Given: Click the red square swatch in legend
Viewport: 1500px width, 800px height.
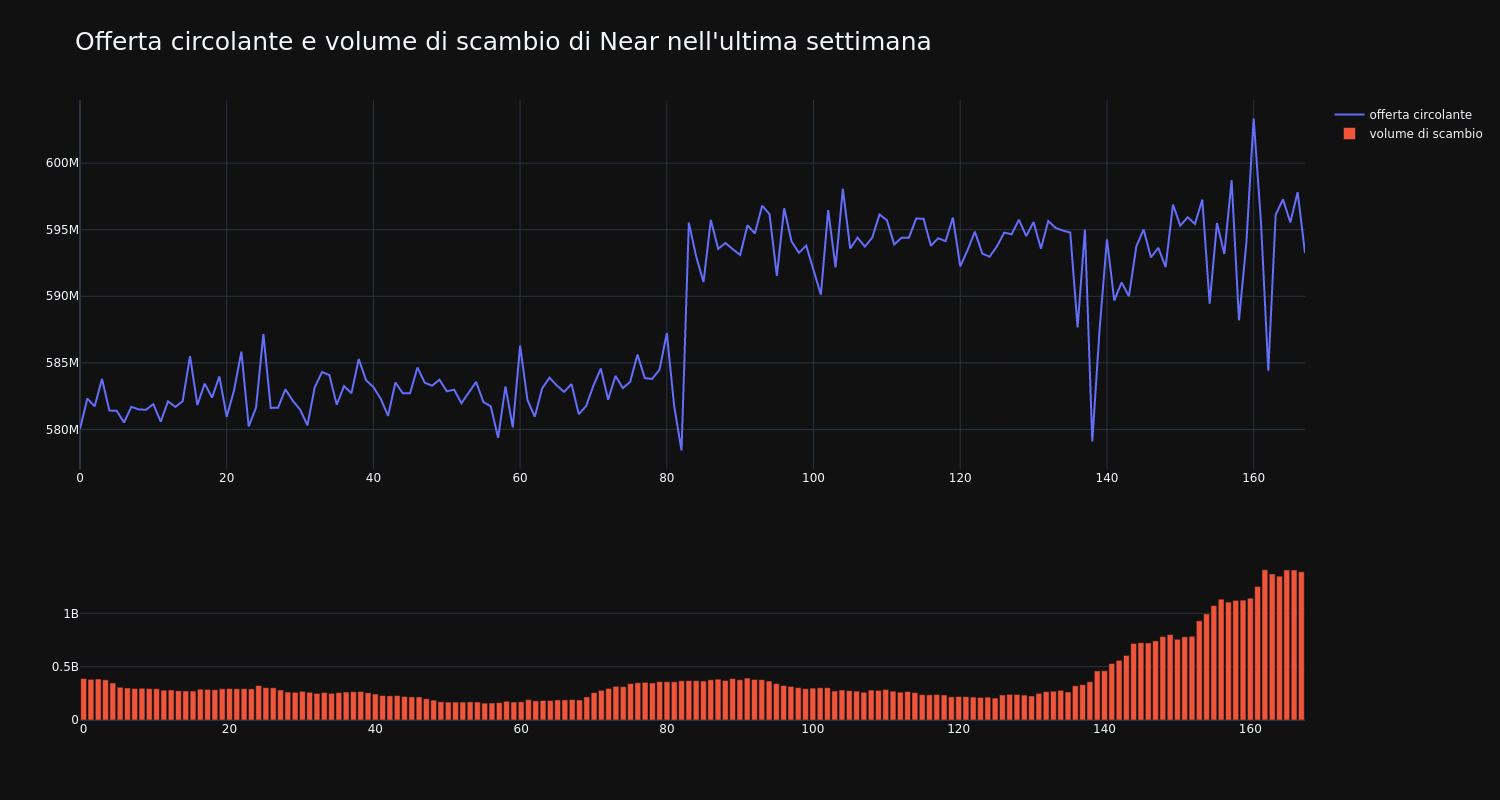Looking at the screenshot, I should point(1349,134).
